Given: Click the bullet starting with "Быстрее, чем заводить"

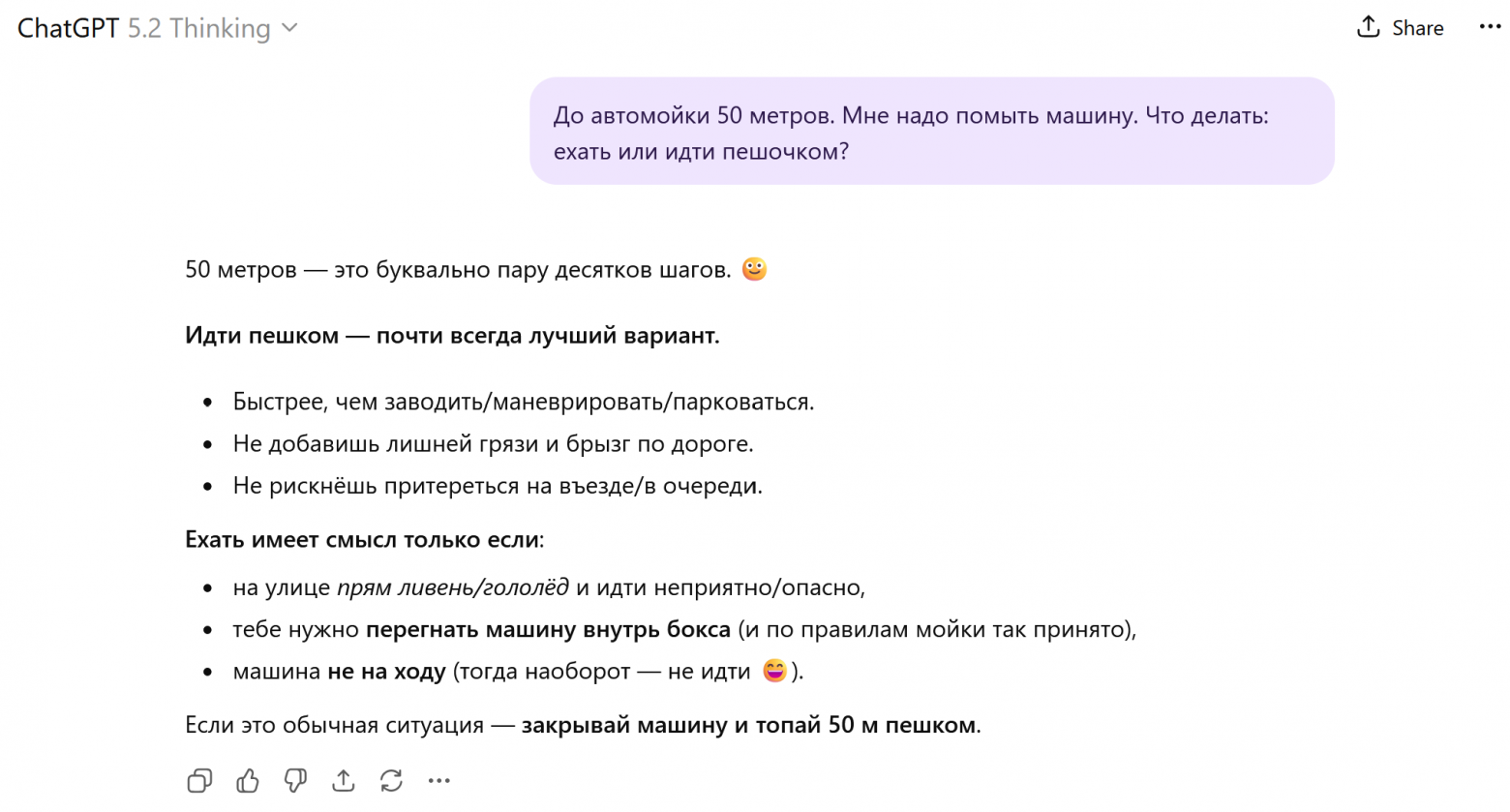Looking at the screenshot, I should (523, 402).
